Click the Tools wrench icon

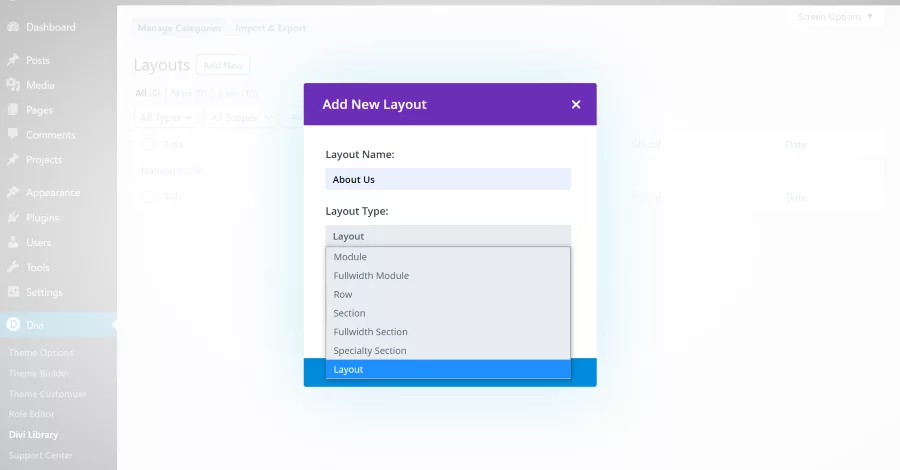tap(13, 267)
